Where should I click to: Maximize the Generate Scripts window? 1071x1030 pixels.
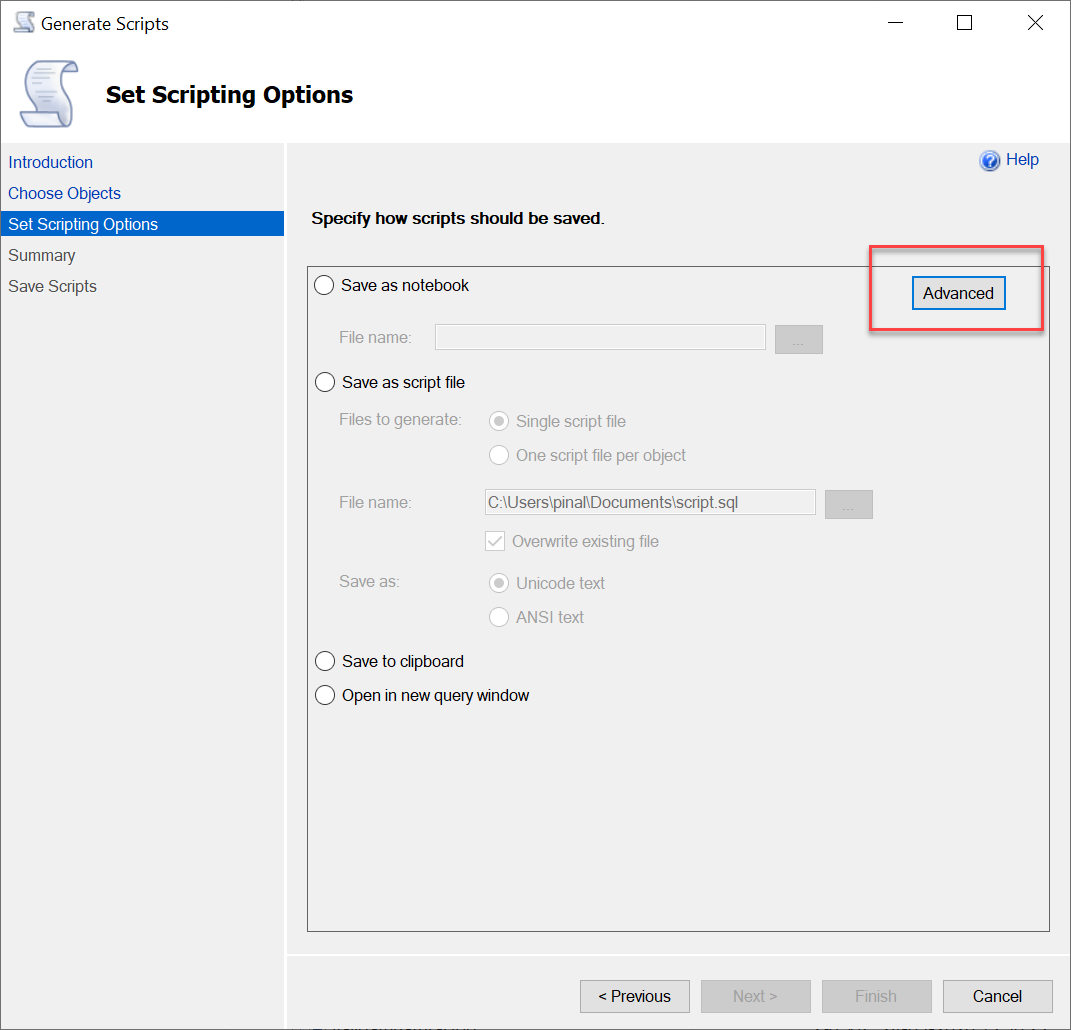click(964, 23)
